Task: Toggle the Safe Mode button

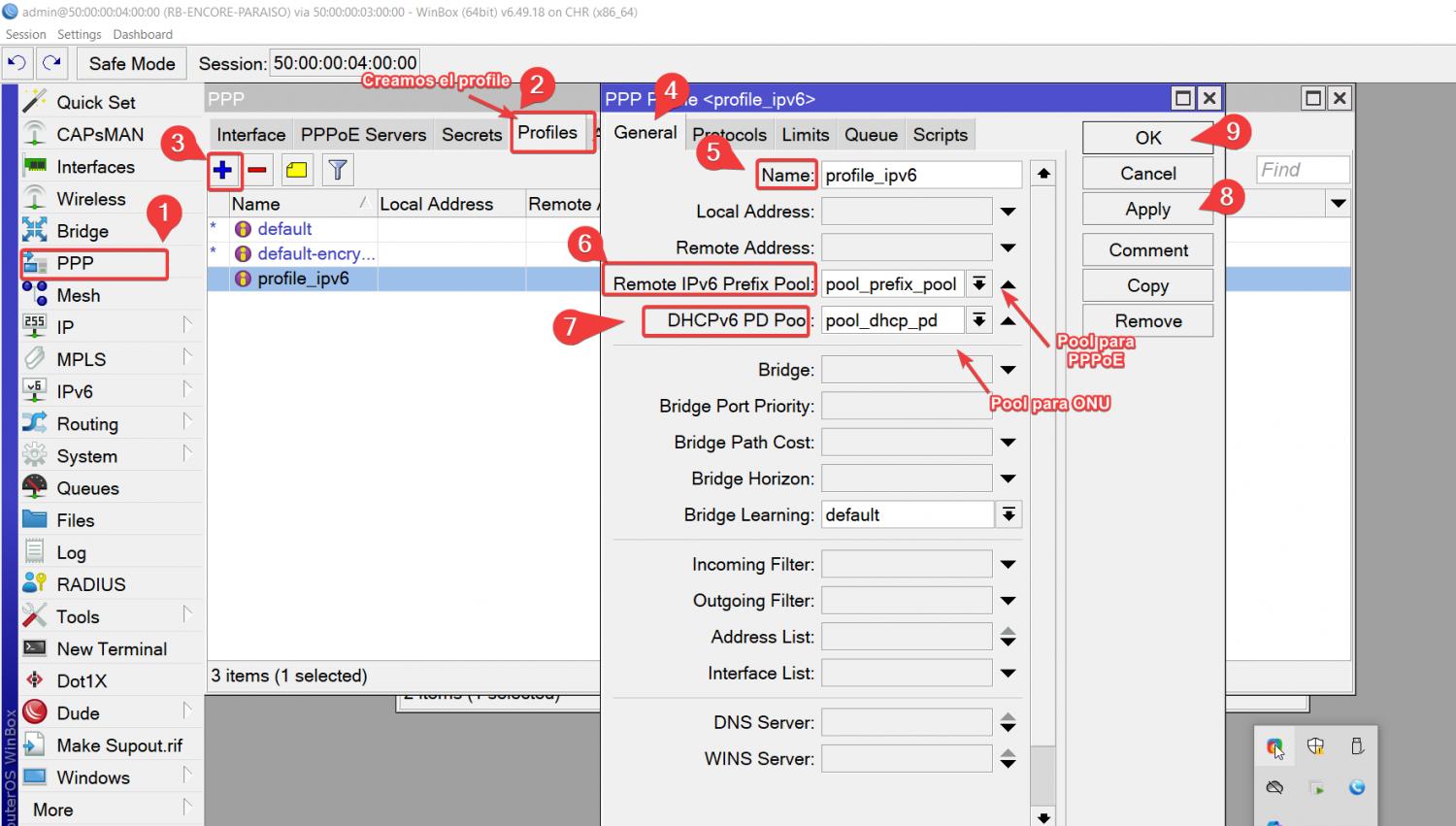Action: click(132, 63)
